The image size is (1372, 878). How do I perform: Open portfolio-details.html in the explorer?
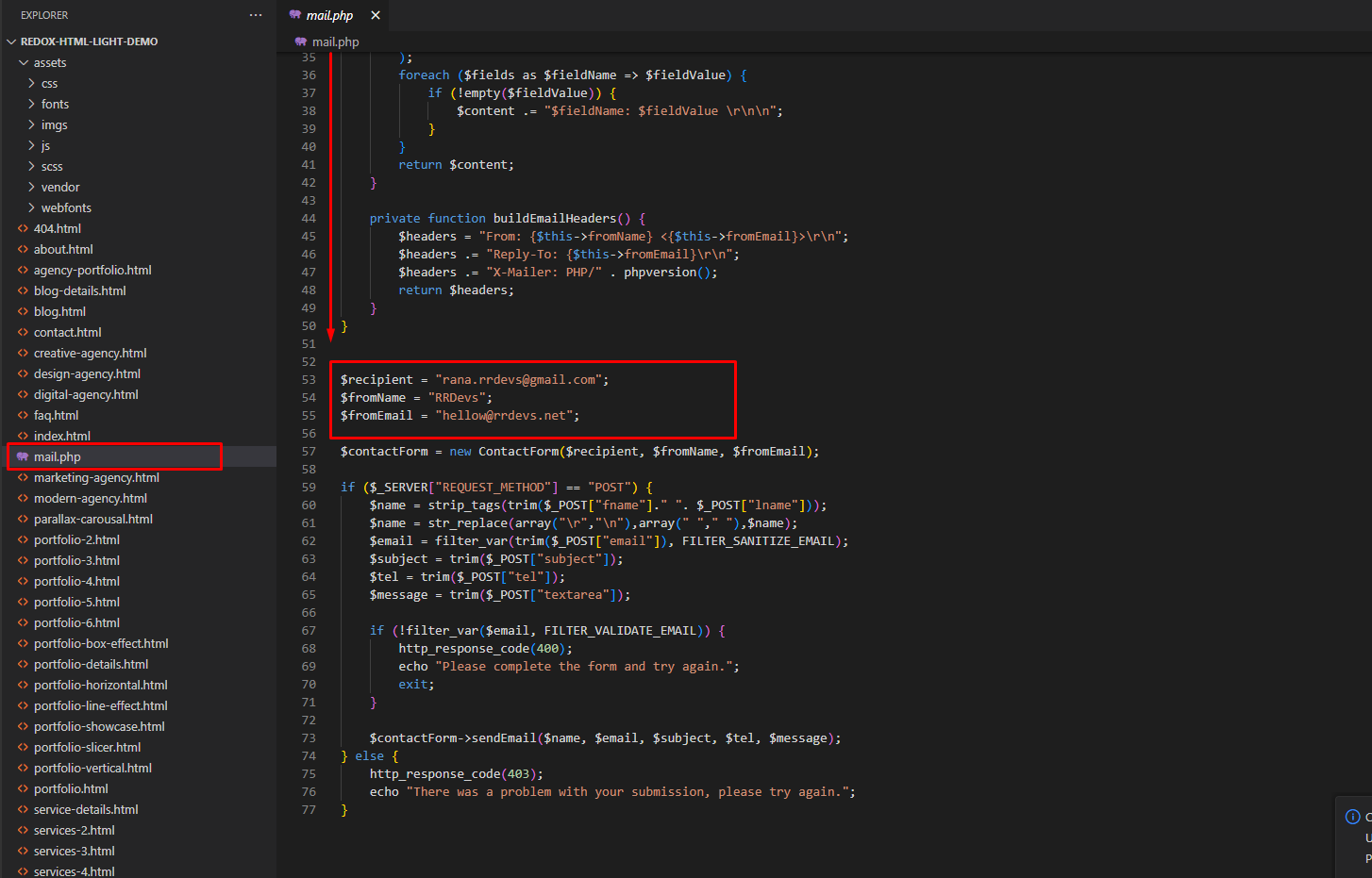[x=91, y=664]
